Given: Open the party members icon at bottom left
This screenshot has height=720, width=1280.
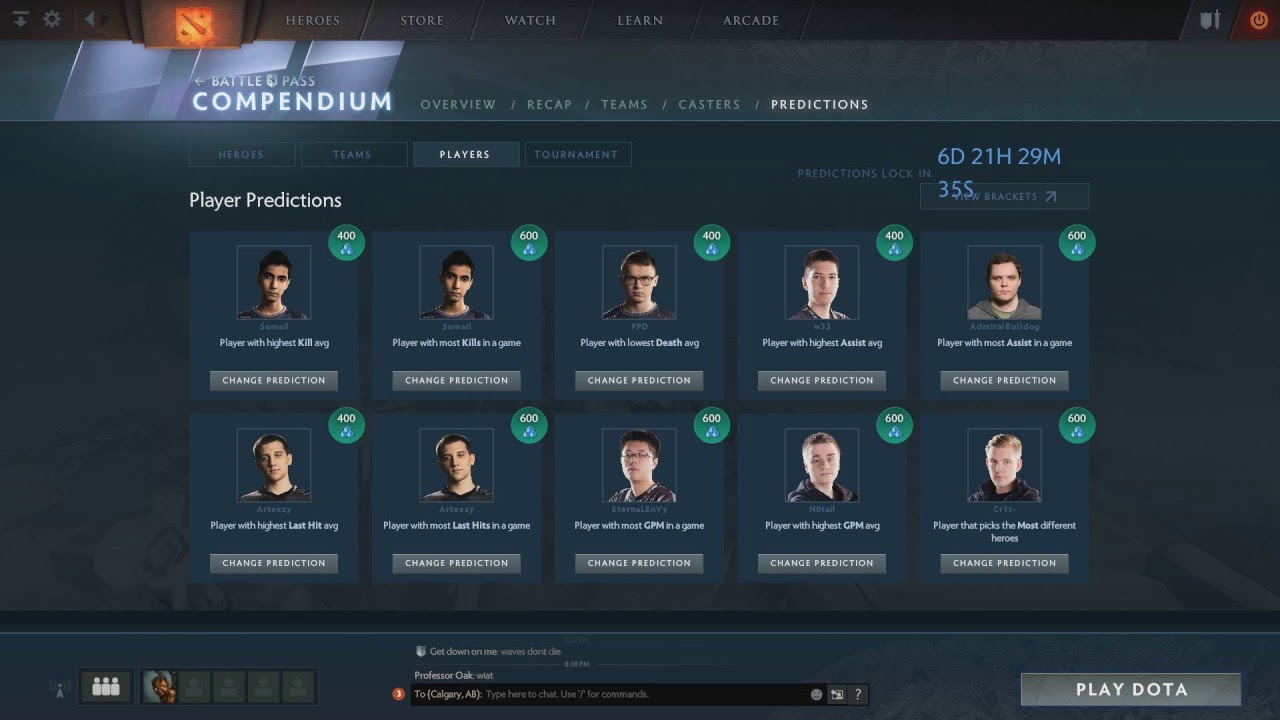Looking at the screenshot, I should [105, 686].
